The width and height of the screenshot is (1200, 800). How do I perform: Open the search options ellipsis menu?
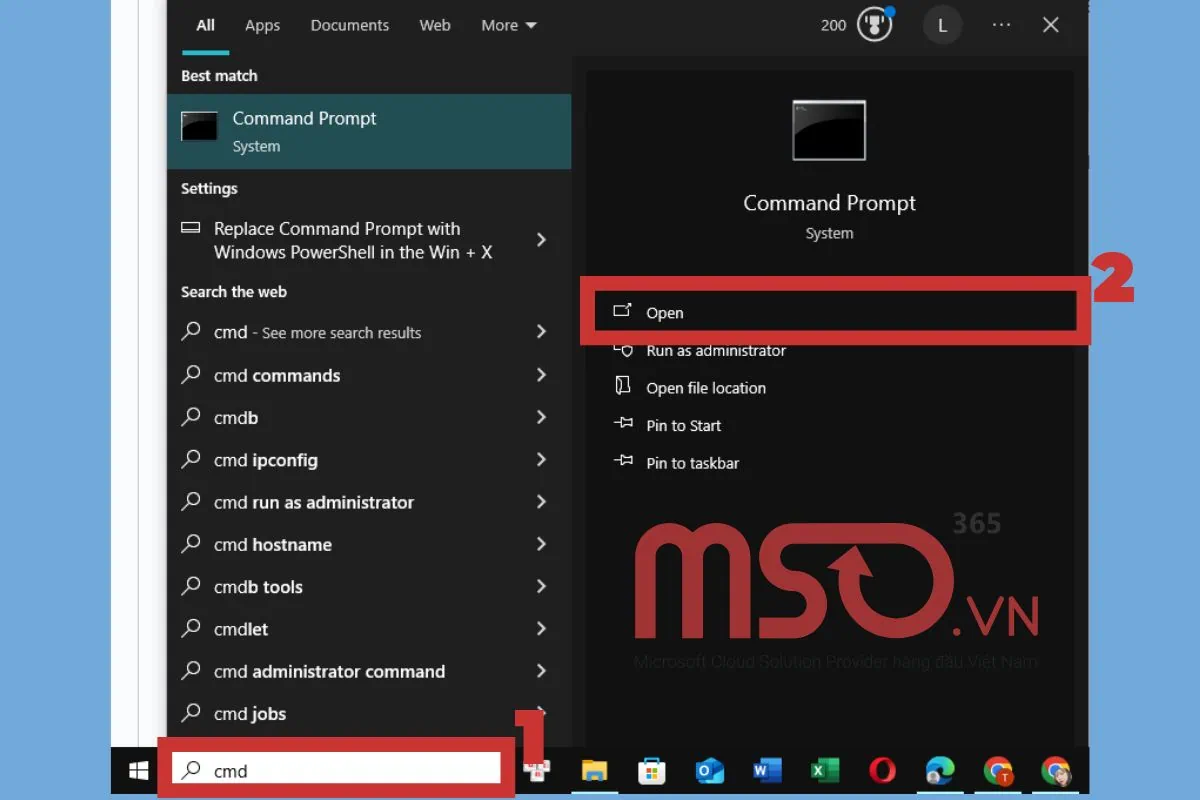pos(1001,25)
